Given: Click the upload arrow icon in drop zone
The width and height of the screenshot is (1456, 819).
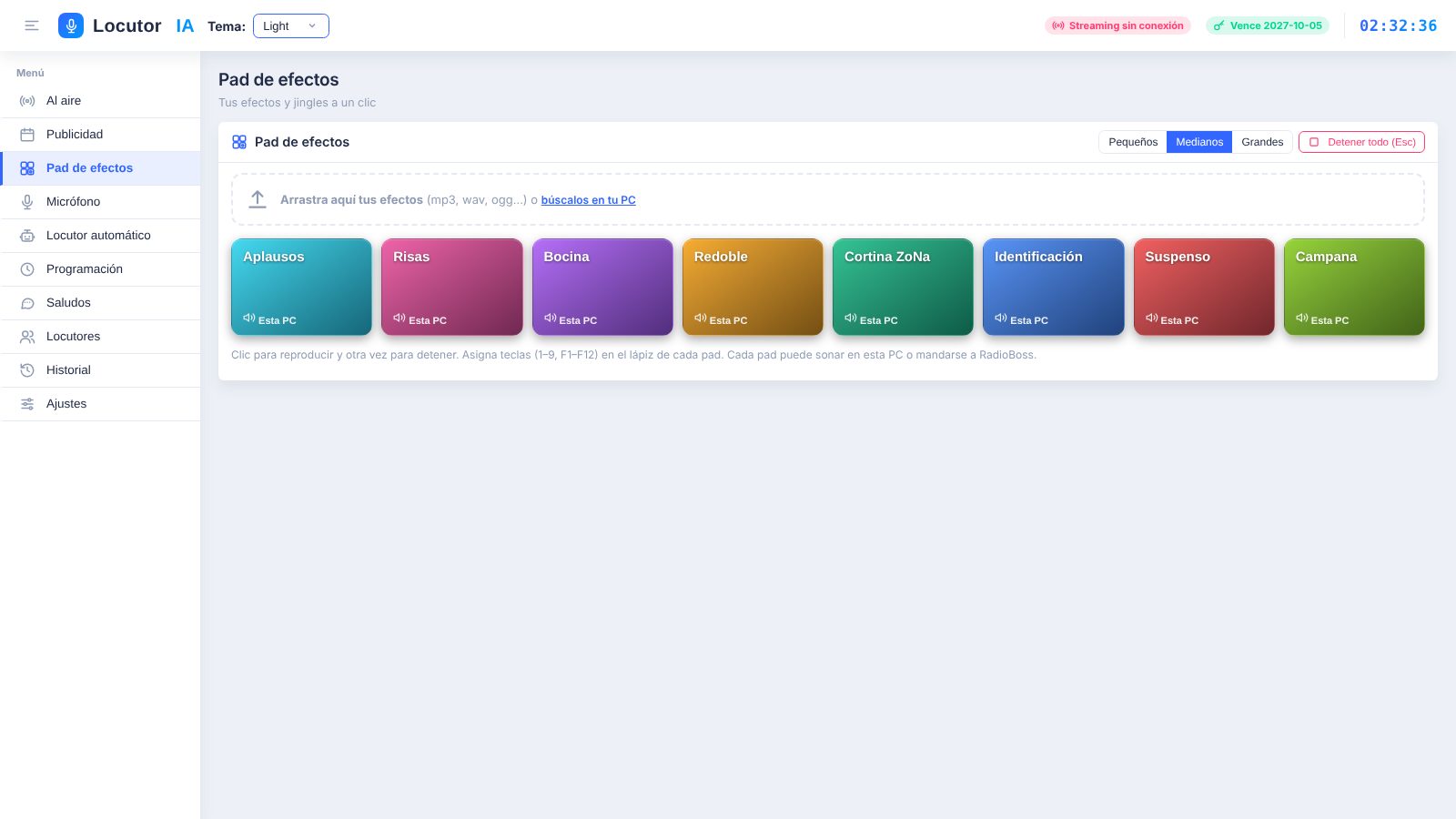Looking at the screenshot, I should [258, 199].
